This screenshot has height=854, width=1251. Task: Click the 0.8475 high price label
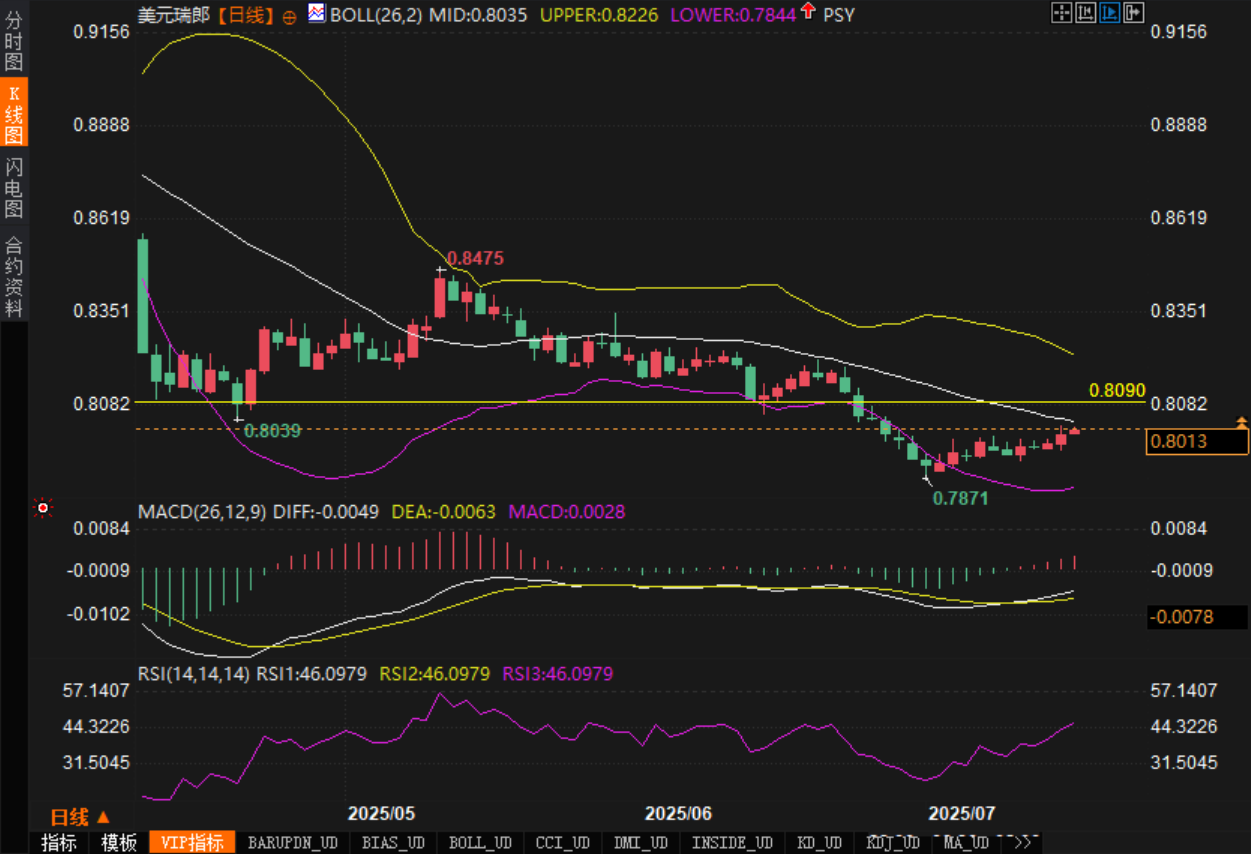tap(474, 259)
